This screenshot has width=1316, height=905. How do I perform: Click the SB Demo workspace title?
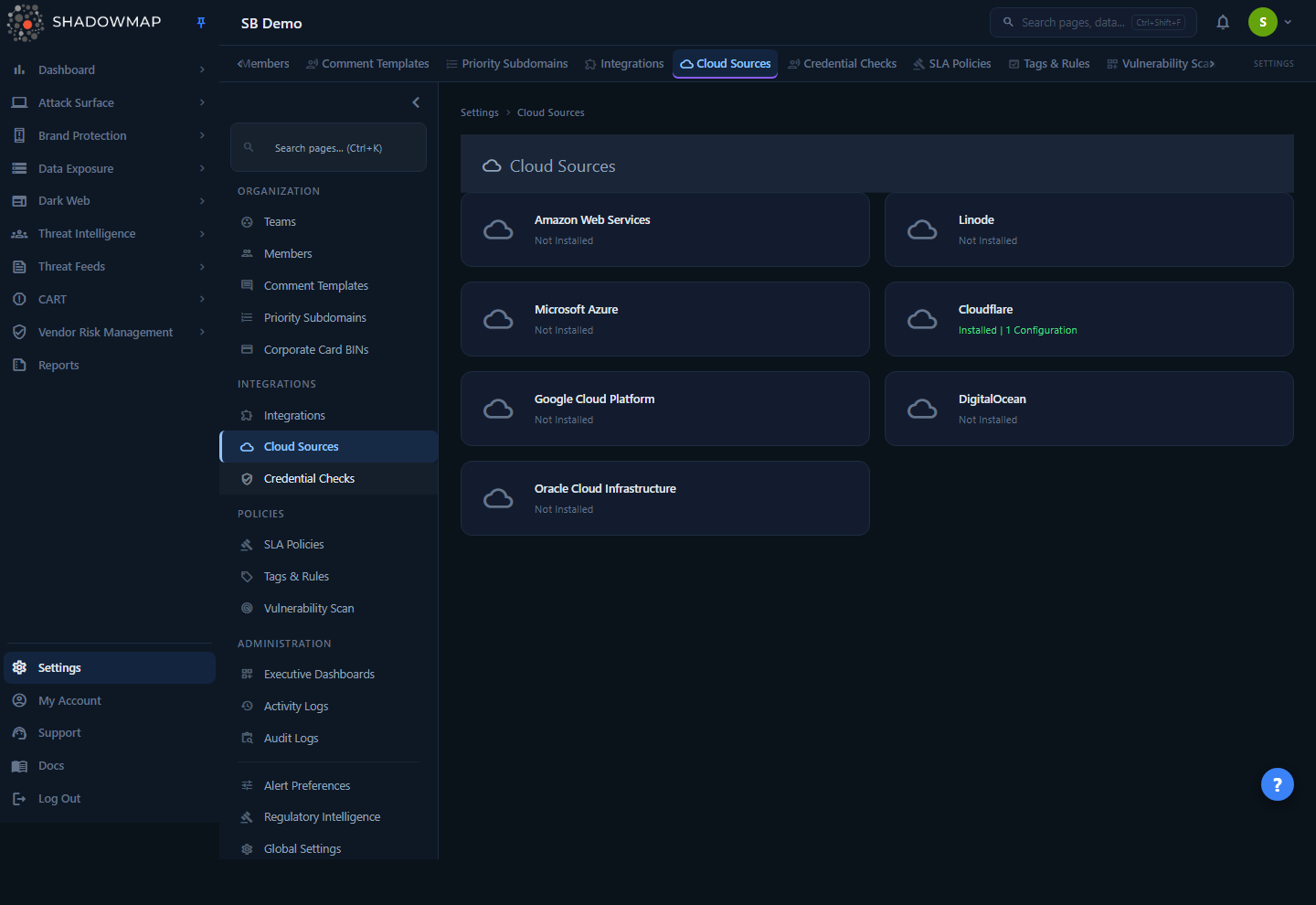click(x=271, y=24)
